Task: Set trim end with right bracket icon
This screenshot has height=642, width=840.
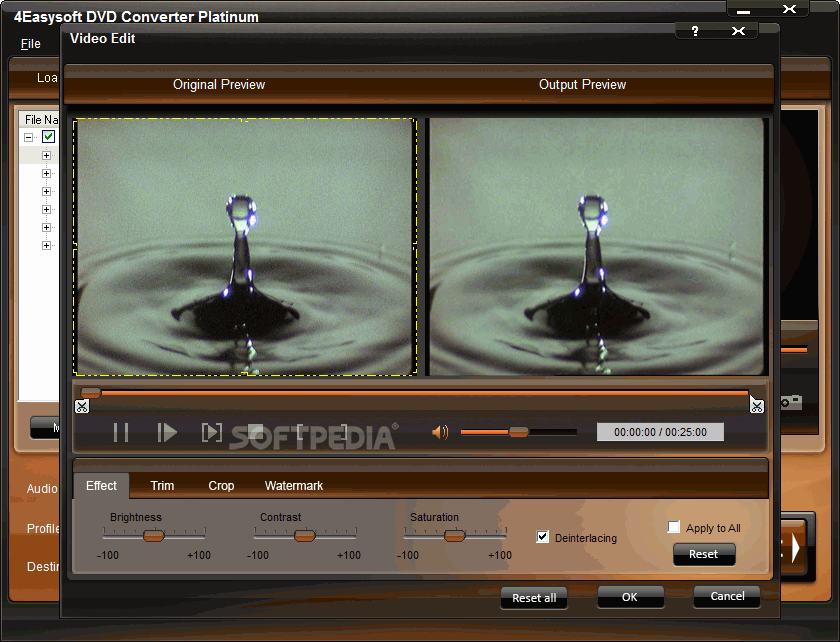Action: [x=344, y=432]
